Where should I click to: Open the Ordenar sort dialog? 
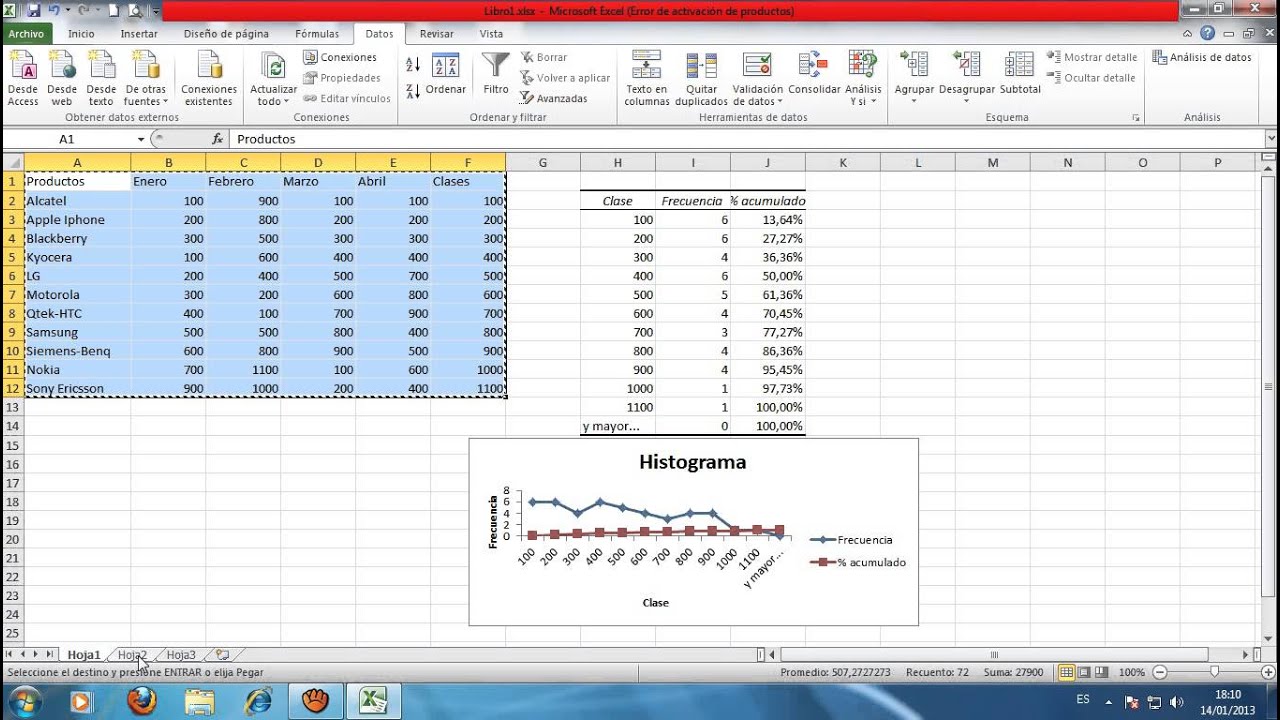[x=445, y=75]
